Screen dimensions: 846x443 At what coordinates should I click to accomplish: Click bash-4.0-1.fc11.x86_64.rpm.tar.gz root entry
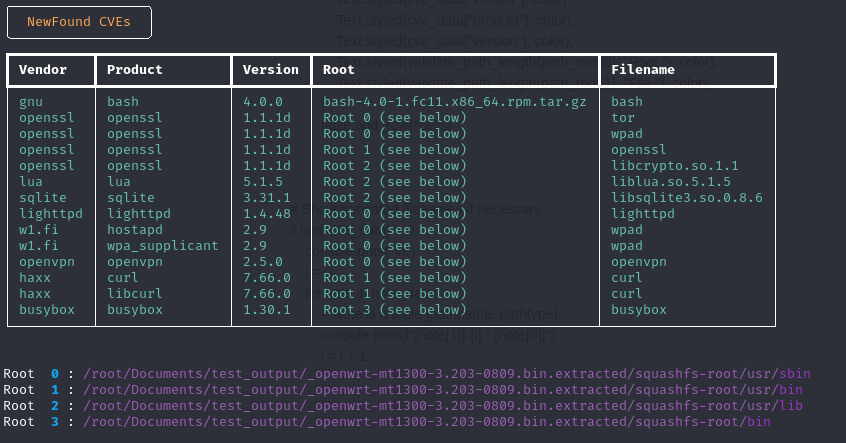(x=454, y=101)
